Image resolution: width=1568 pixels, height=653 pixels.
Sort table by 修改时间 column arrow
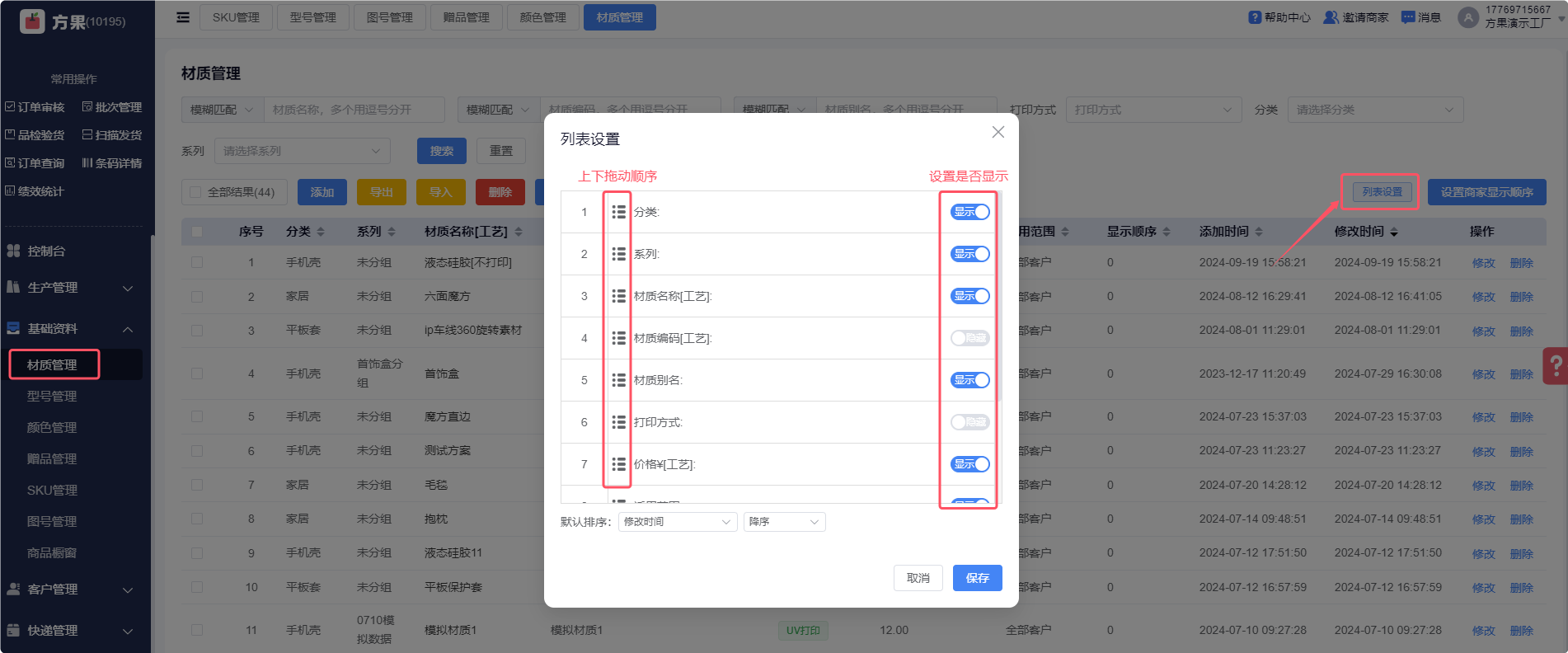(1394, 233)
